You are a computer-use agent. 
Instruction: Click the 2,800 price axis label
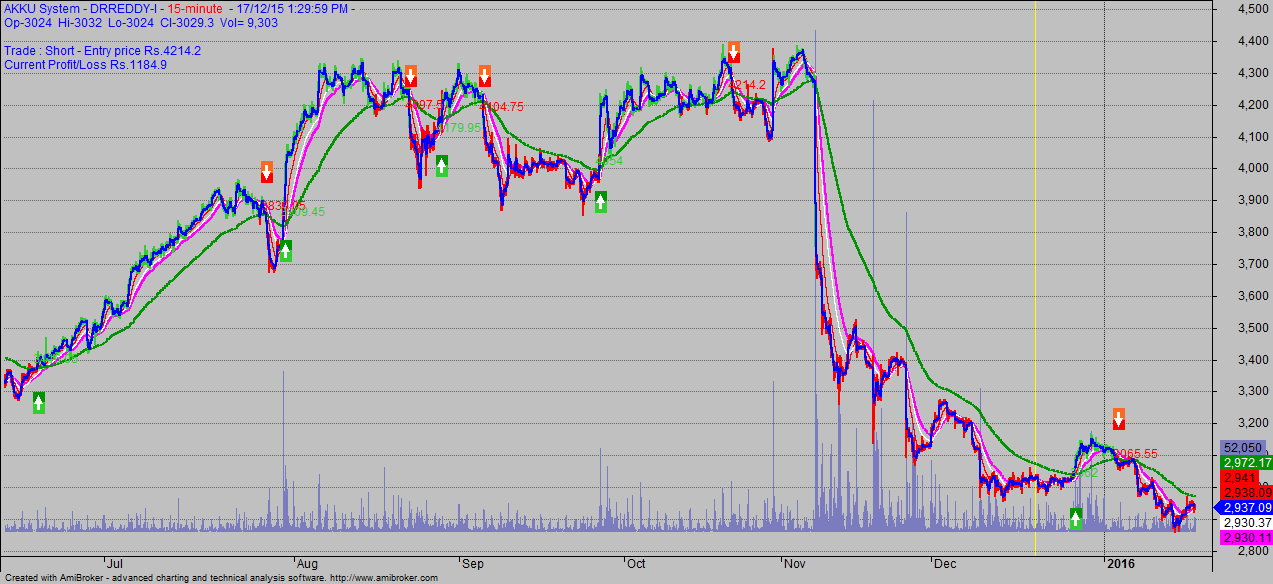pyautogui.click(x=1253, y=551)
